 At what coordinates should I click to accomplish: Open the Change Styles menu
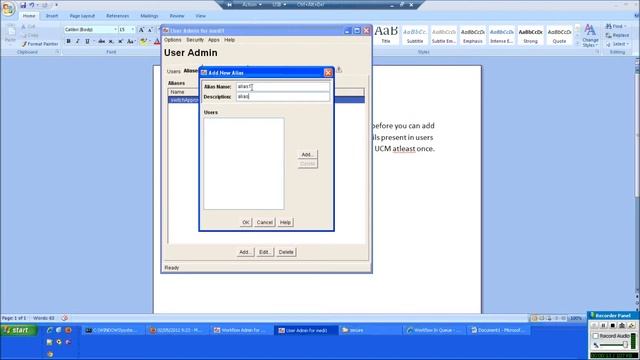[x=590, y=36]
